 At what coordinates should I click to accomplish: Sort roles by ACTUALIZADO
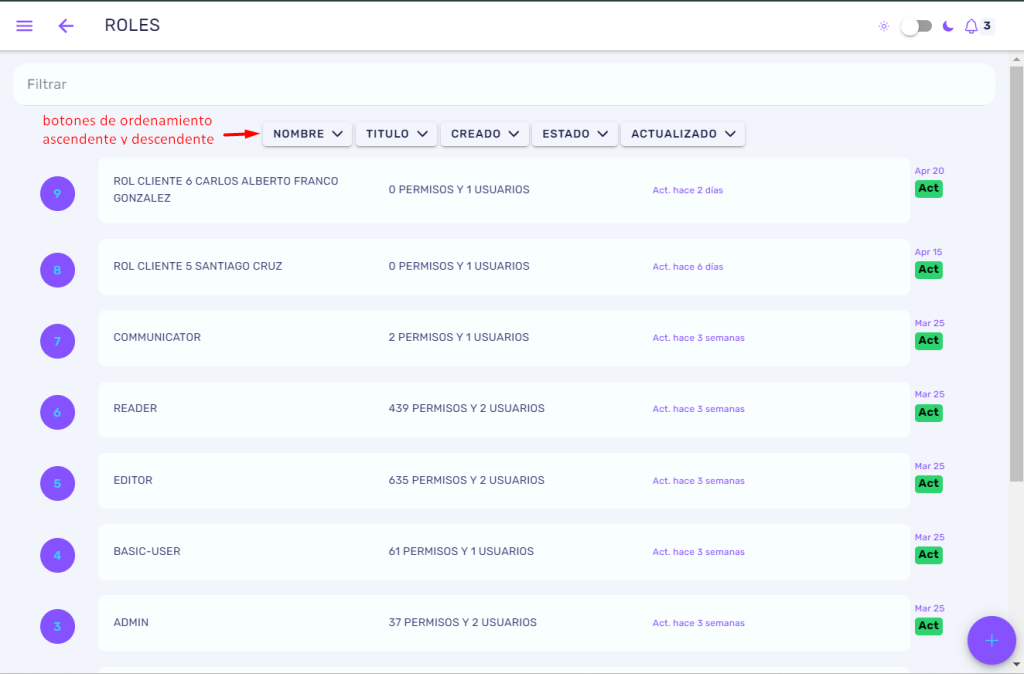(x=682, y=134)
